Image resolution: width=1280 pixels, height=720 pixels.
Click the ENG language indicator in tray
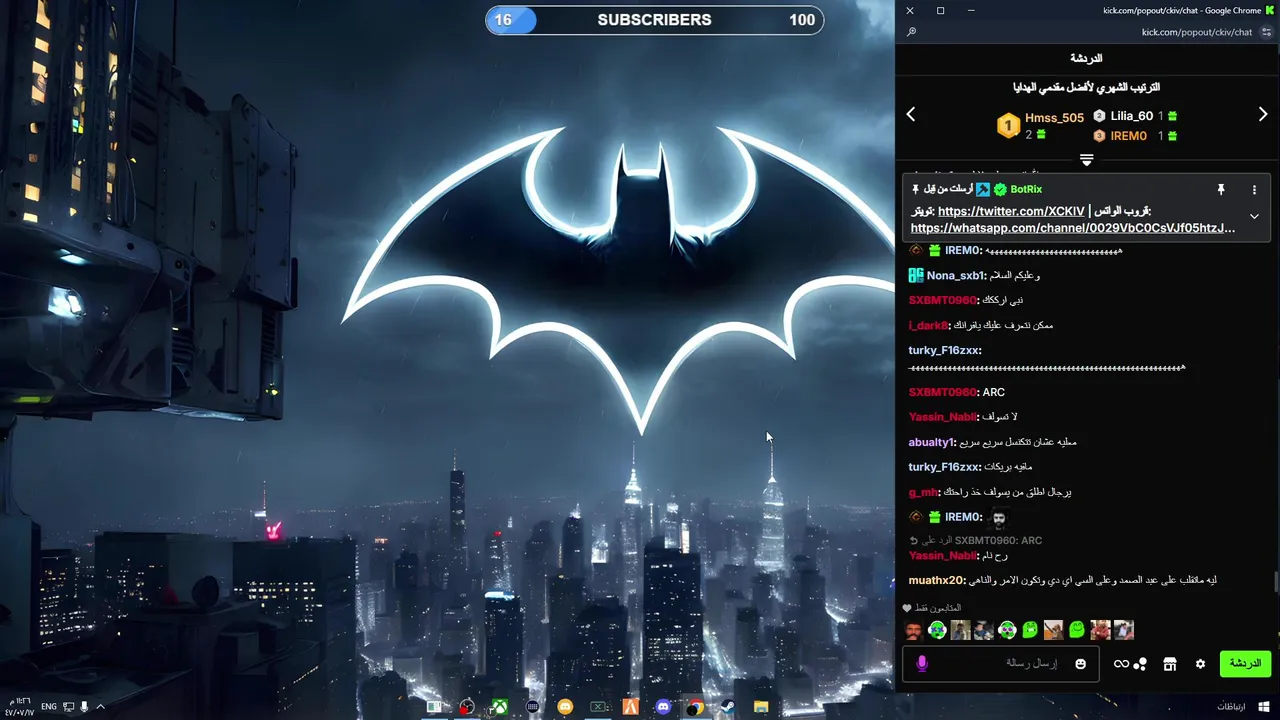(48, 707)
